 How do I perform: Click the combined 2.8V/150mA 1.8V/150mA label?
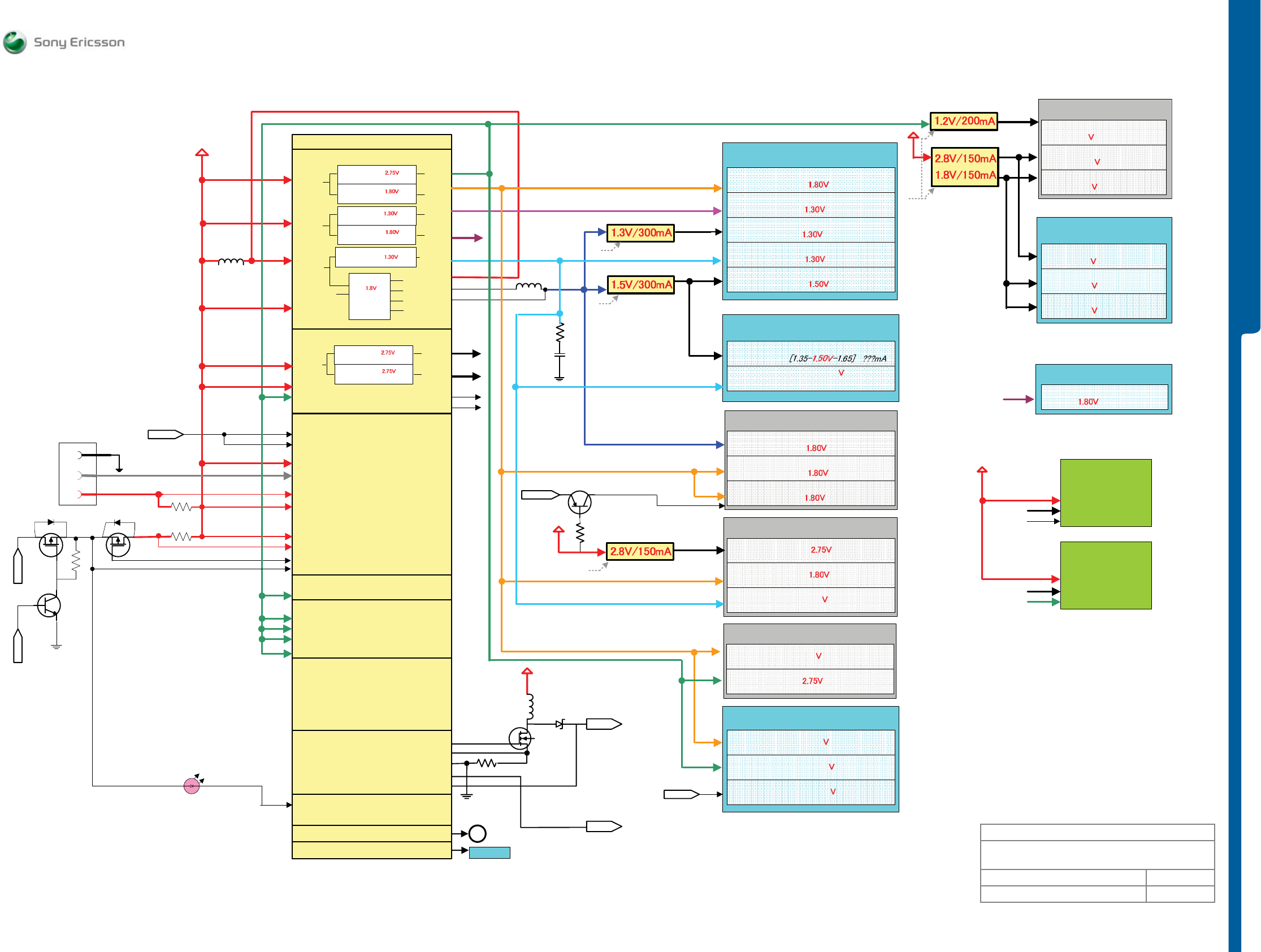(965, 167)
